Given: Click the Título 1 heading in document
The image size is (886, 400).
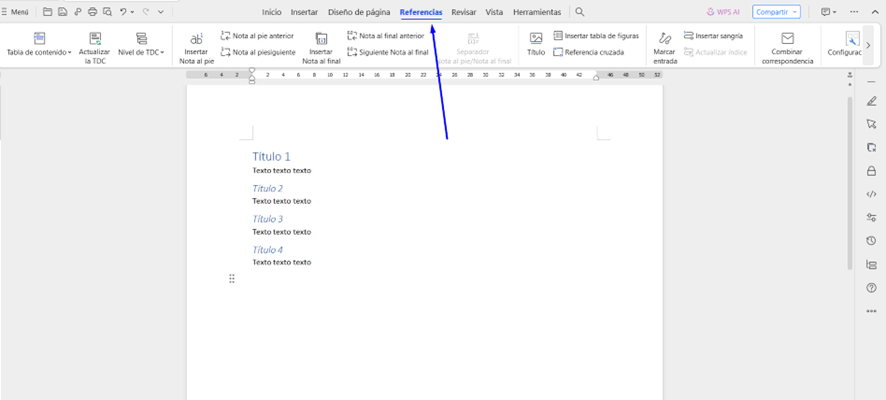Looking at the screenshot, I should [x=271, y=156].
